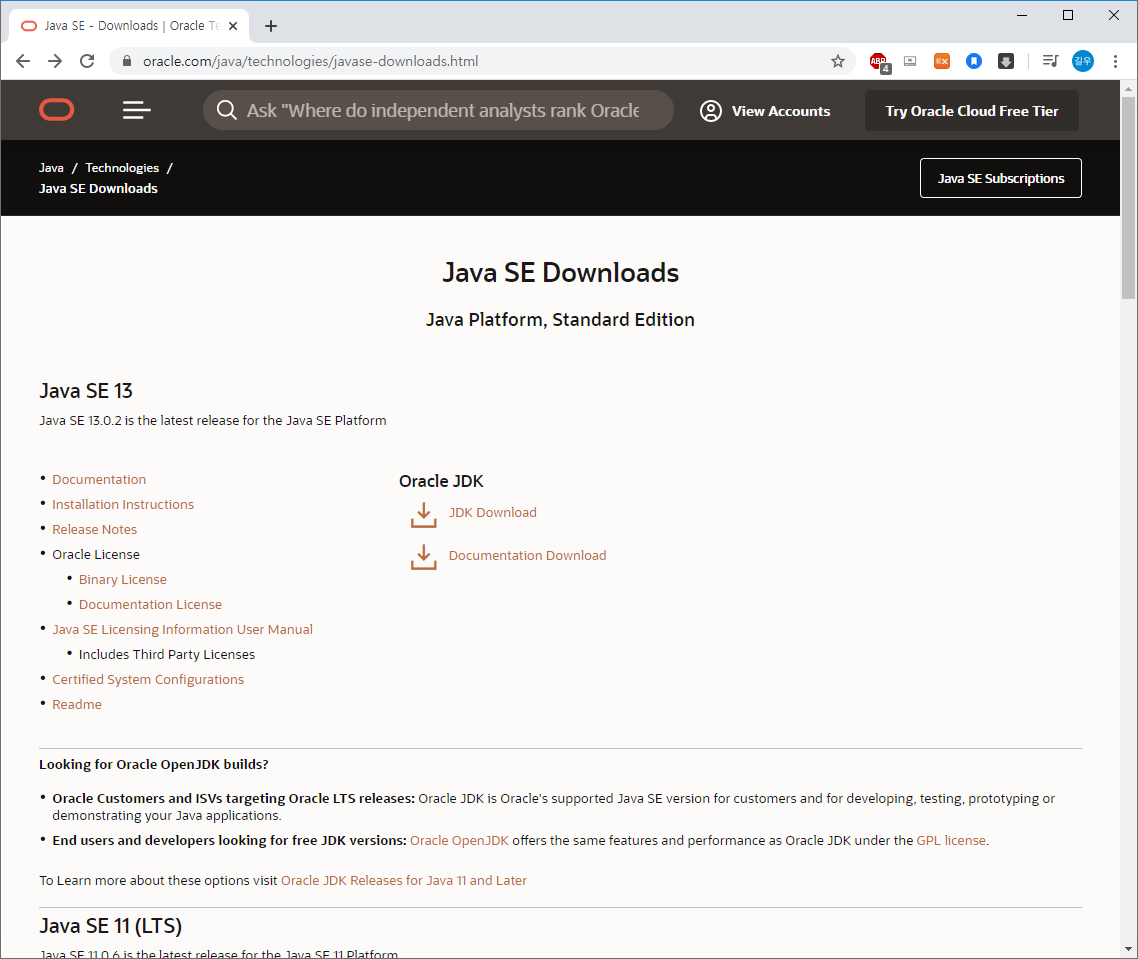
Task: Click the dark download extension icon
Action: pos(1006,61)
